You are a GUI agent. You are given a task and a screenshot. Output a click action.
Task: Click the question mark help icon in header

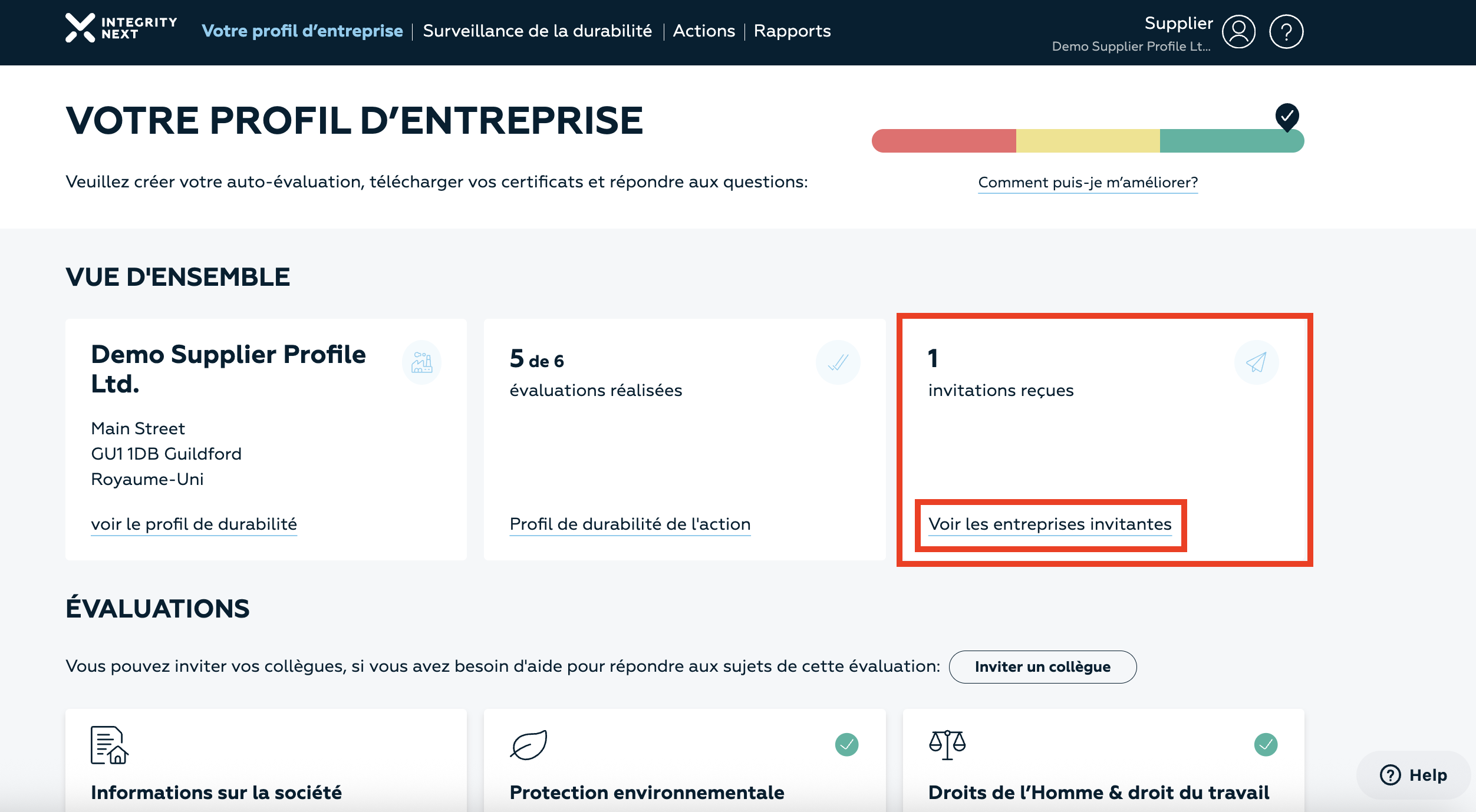coord(1286,32)
